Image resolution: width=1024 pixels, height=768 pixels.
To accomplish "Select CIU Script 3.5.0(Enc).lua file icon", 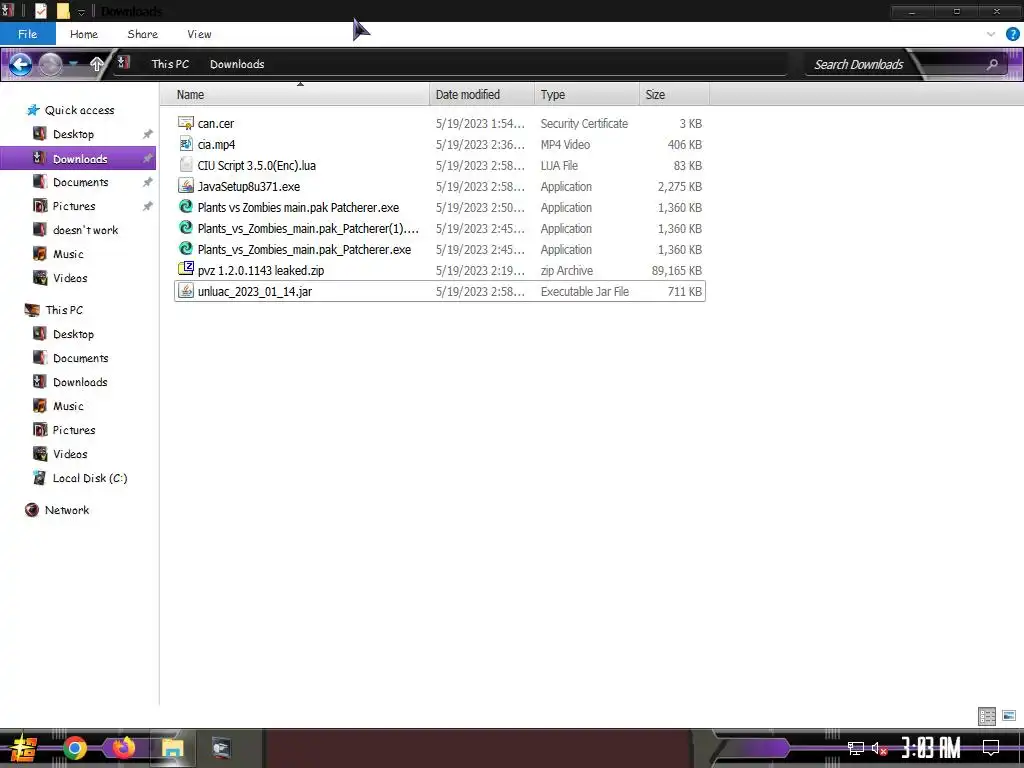I will 185,165.
